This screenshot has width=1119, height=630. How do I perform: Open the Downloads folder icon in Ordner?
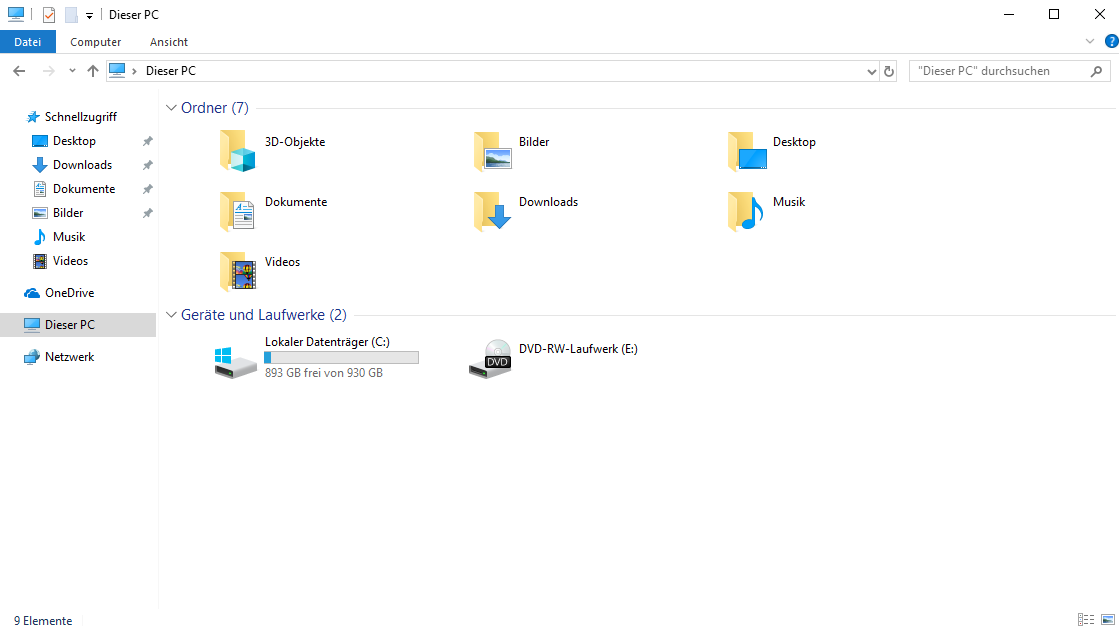point(492,210)
